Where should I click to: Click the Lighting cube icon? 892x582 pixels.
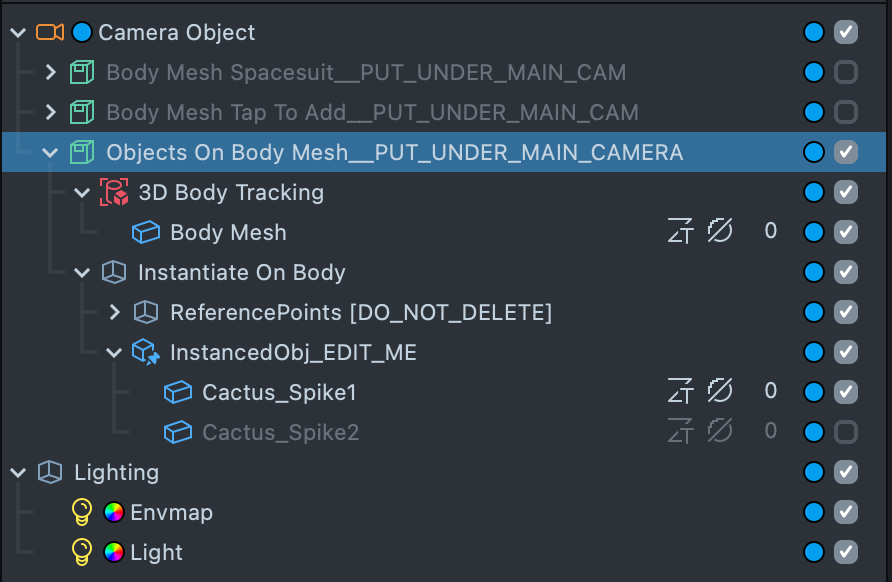50,472
